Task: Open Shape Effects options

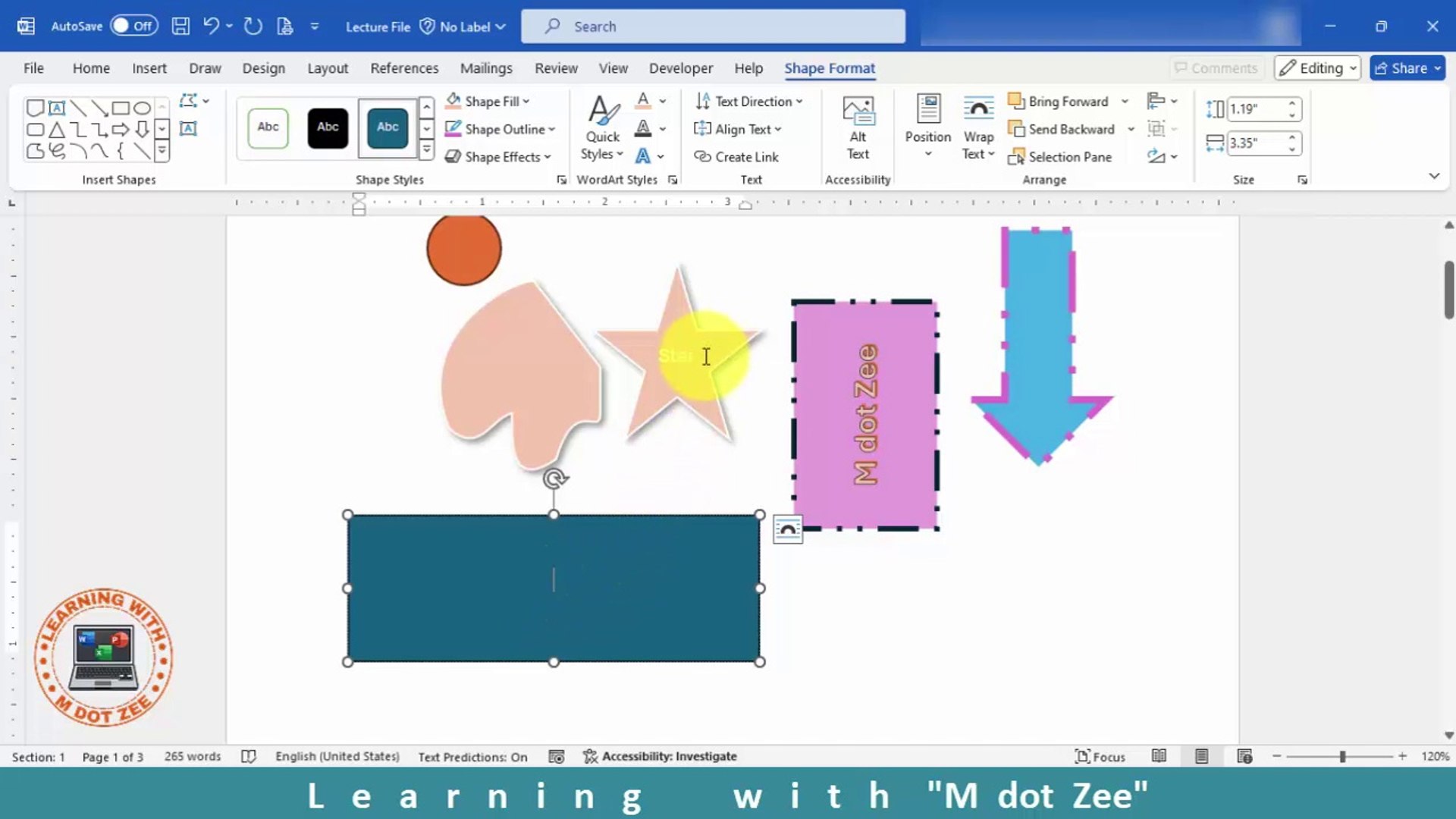Action: click(498, 156)
